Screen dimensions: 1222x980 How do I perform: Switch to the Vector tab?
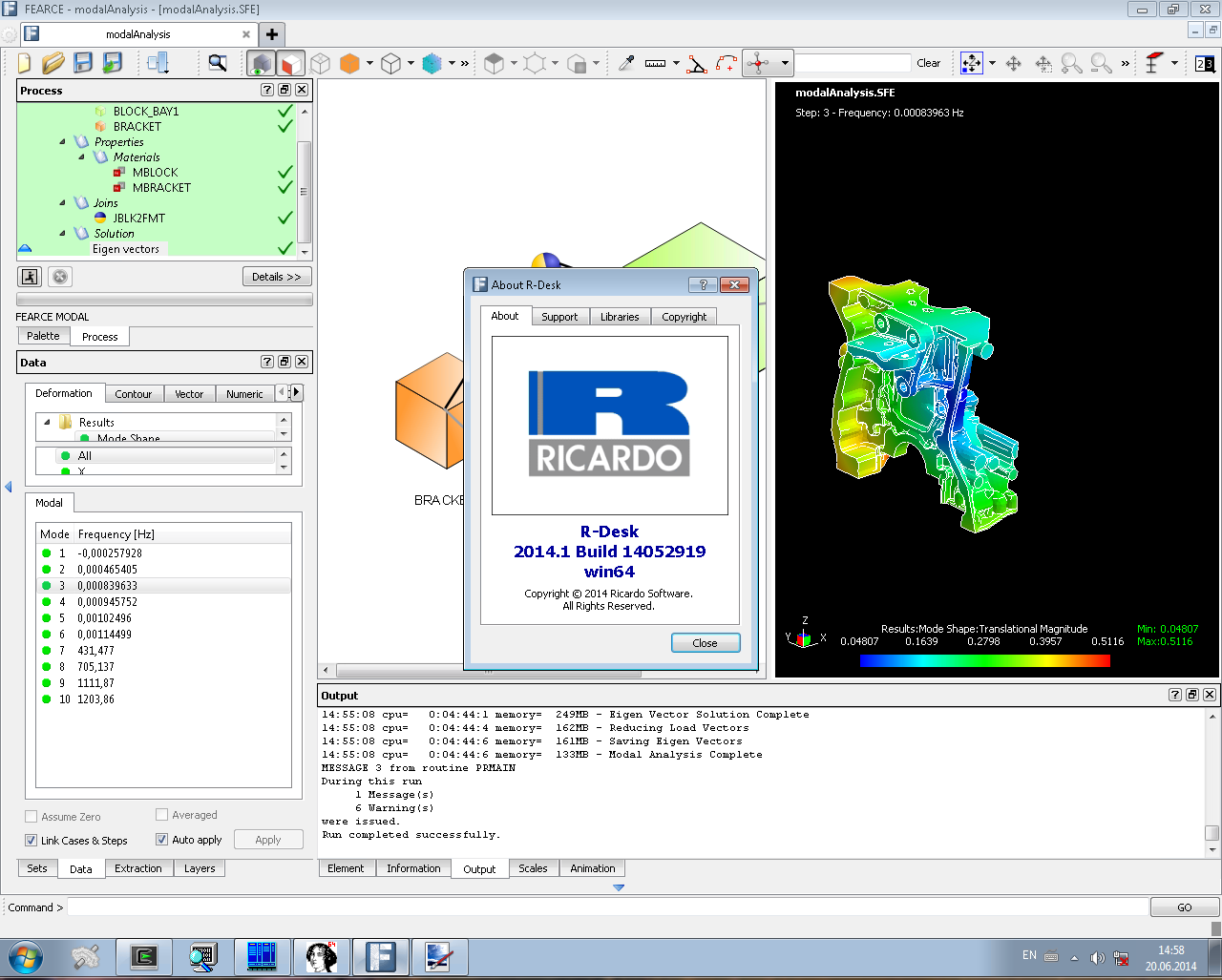(189, 394)
